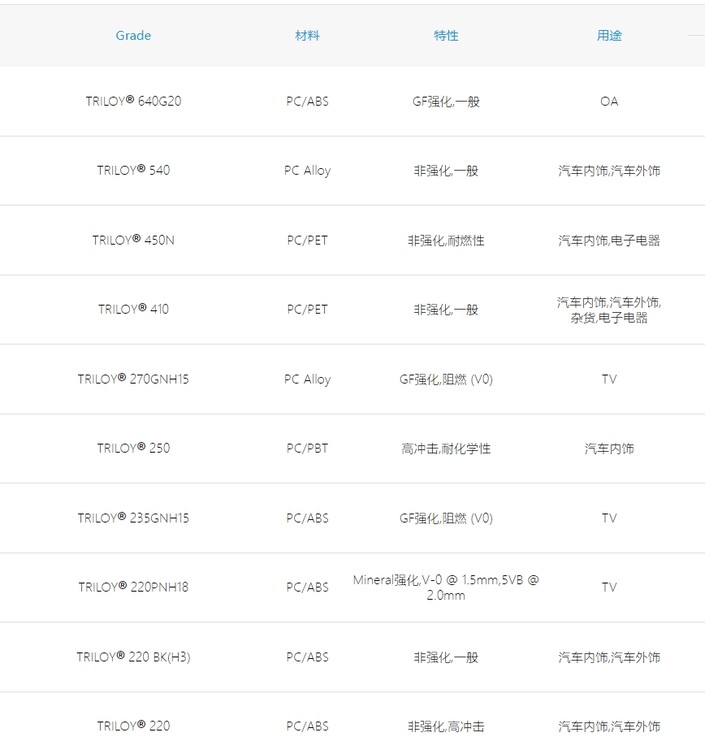Open the TRILOY 410 grade row

(133, 309)
